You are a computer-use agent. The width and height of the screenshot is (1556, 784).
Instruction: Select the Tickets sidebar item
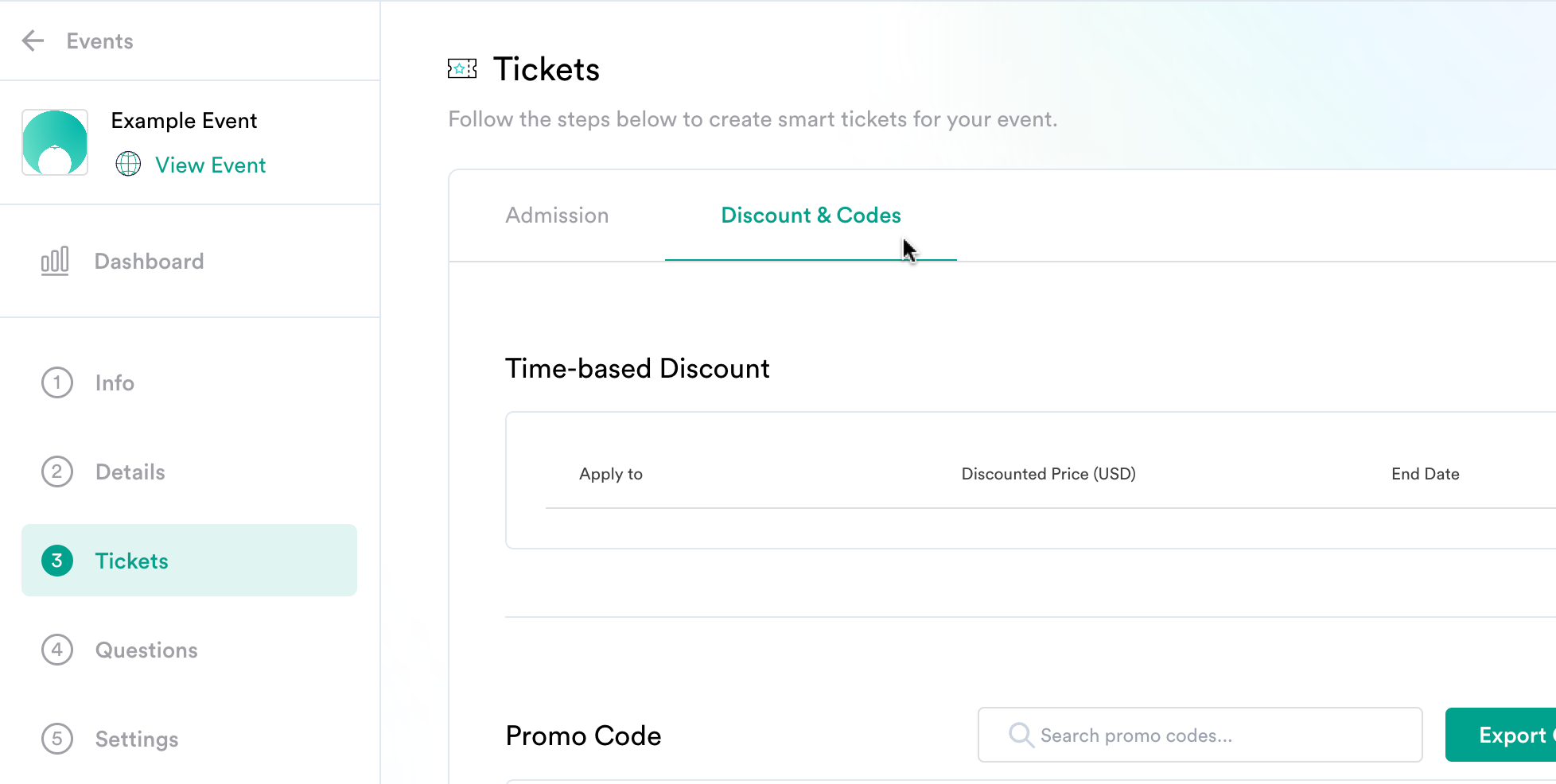[189, 561]
